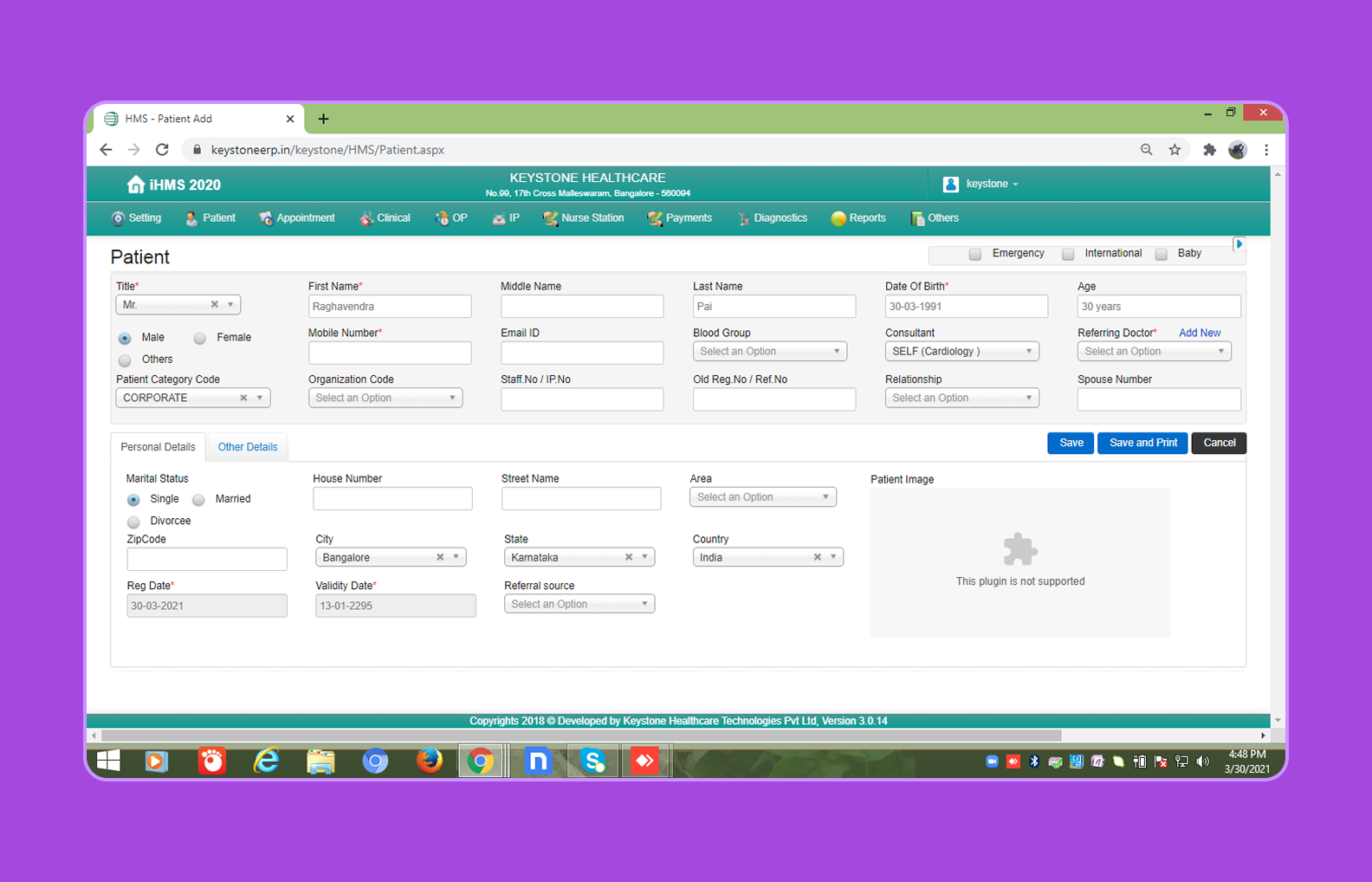Open the Reports menu icon
The height and width of the screenshot is (882, 1372).
click(838, 218)
